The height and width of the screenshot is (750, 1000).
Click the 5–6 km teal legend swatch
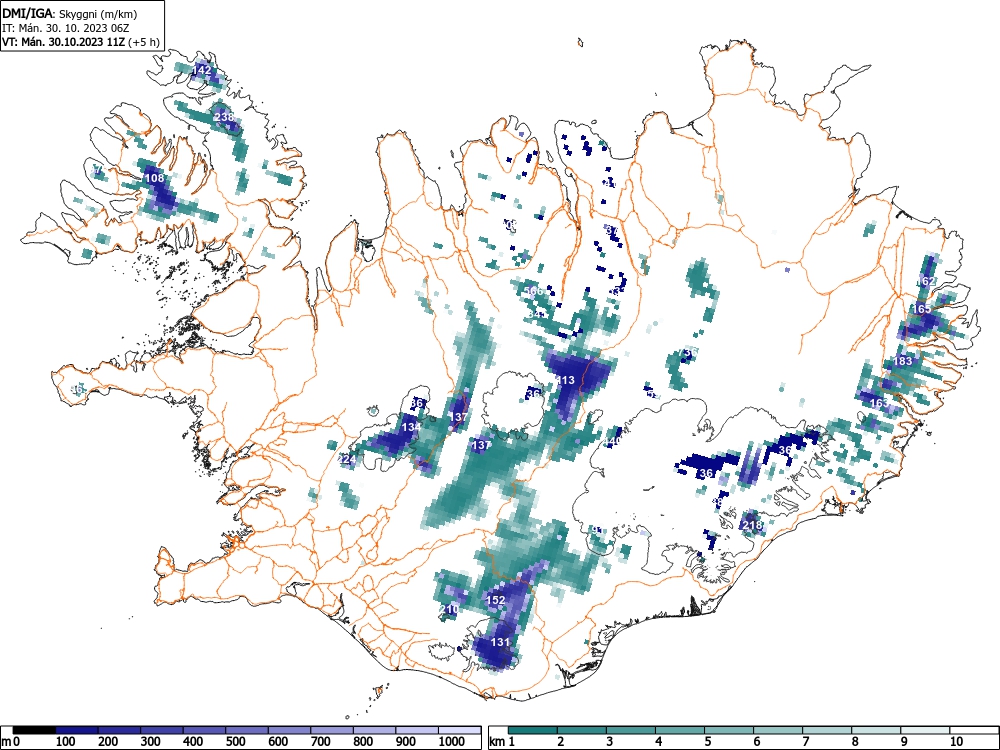(x=729, y=730)
